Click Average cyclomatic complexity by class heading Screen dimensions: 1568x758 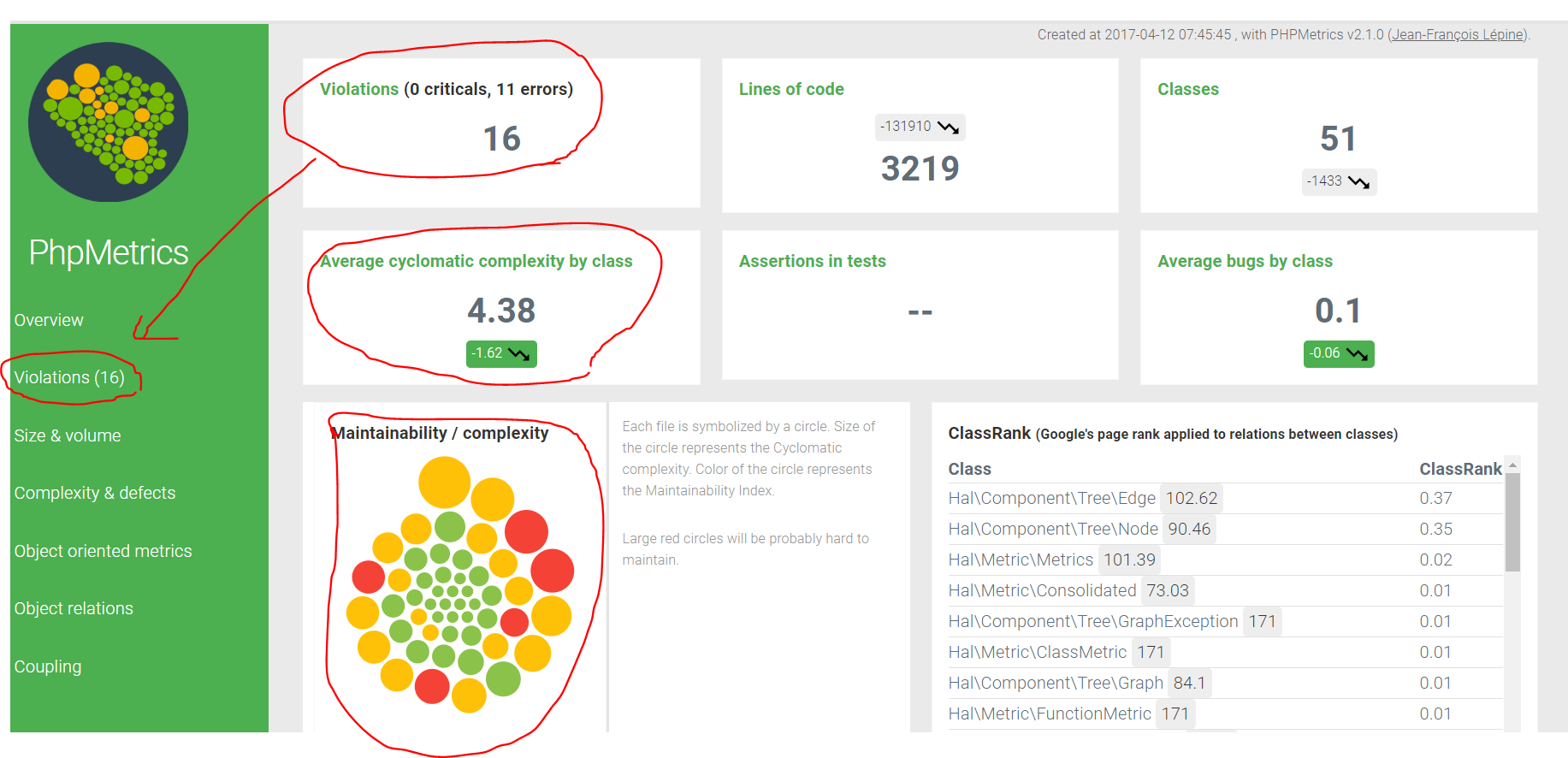pos(476,261)
